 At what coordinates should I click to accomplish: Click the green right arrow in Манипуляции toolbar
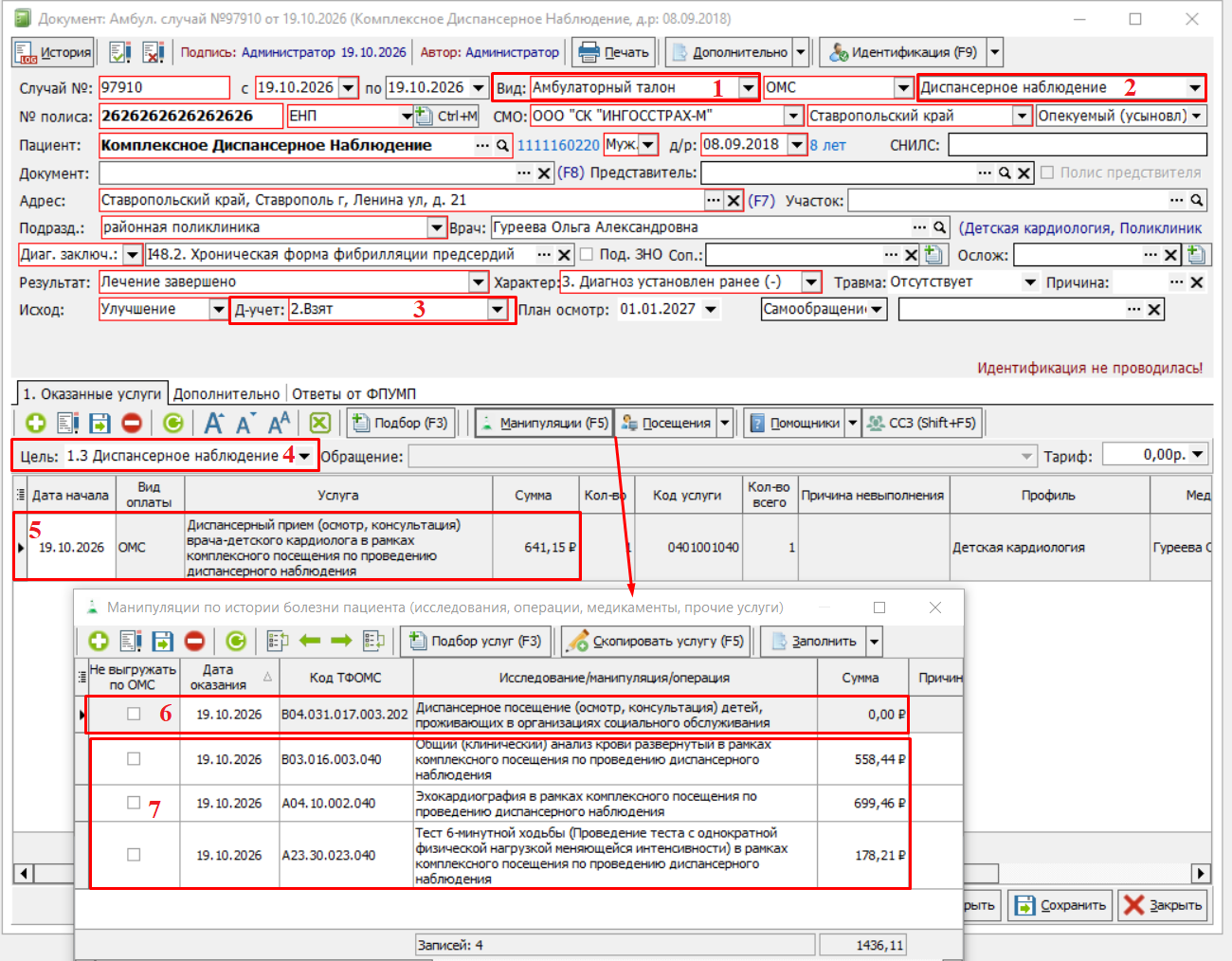[x=341, y=642]
